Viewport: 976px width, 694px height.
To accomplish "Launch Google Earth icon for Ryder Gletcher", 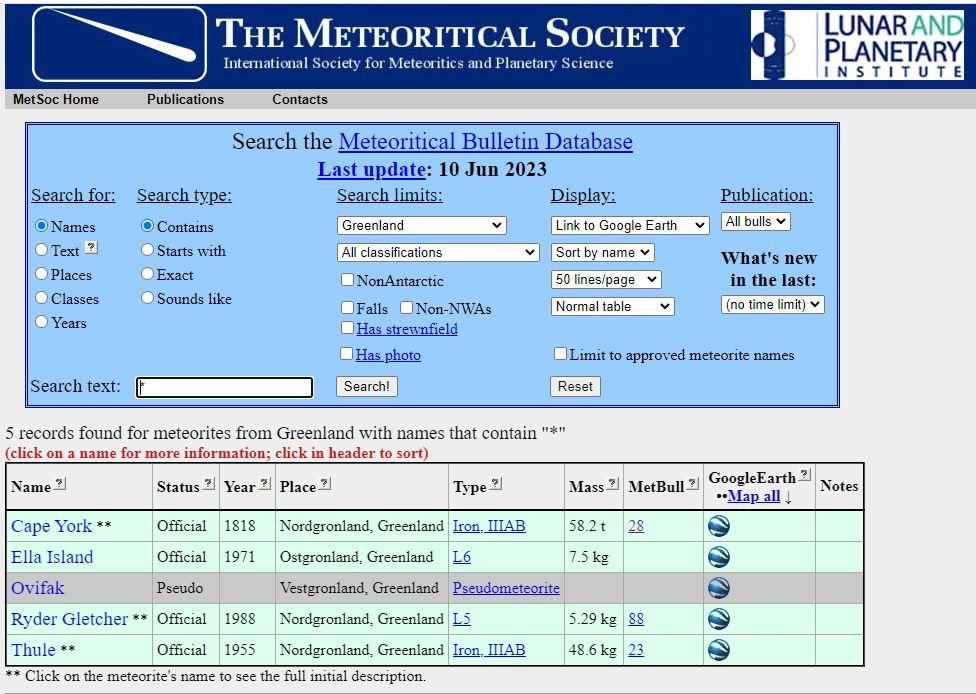I will (718, 619).
